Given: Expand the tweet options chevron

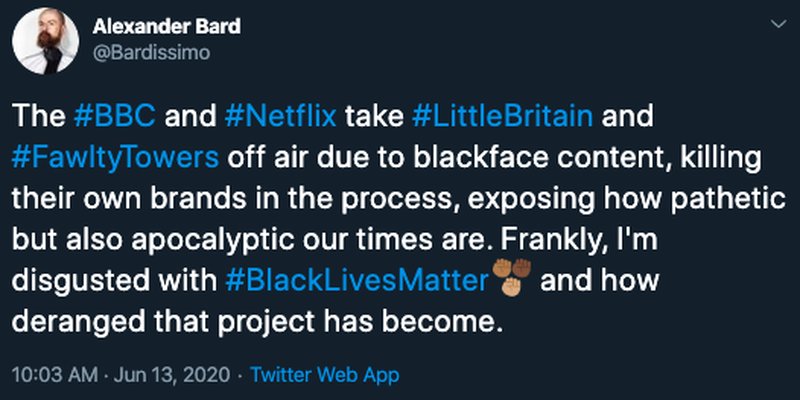Looking at the screenshot, I should 778,24.
